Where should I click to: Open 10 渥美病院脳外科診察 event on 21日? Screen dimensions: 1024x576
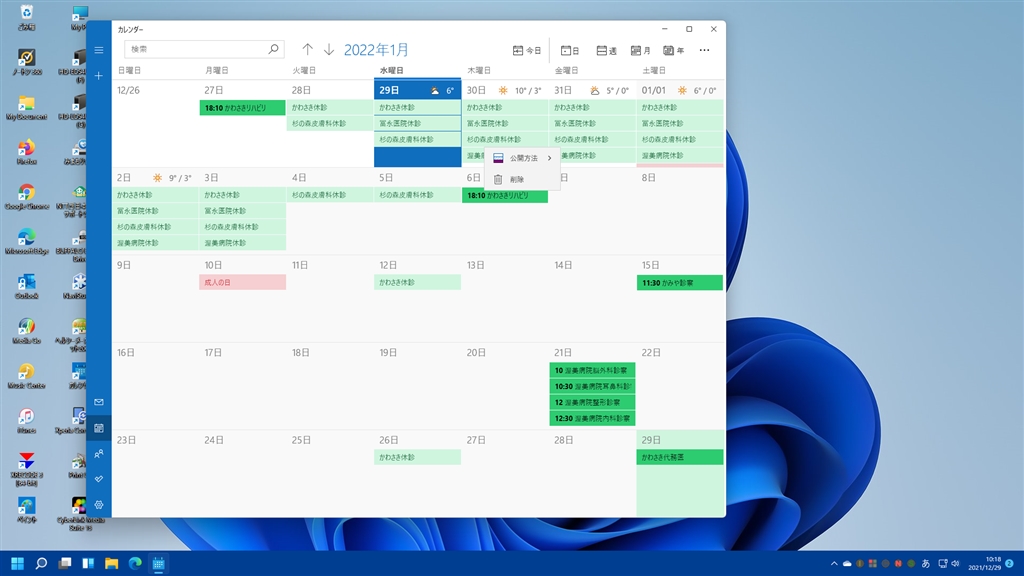point(592,370)
